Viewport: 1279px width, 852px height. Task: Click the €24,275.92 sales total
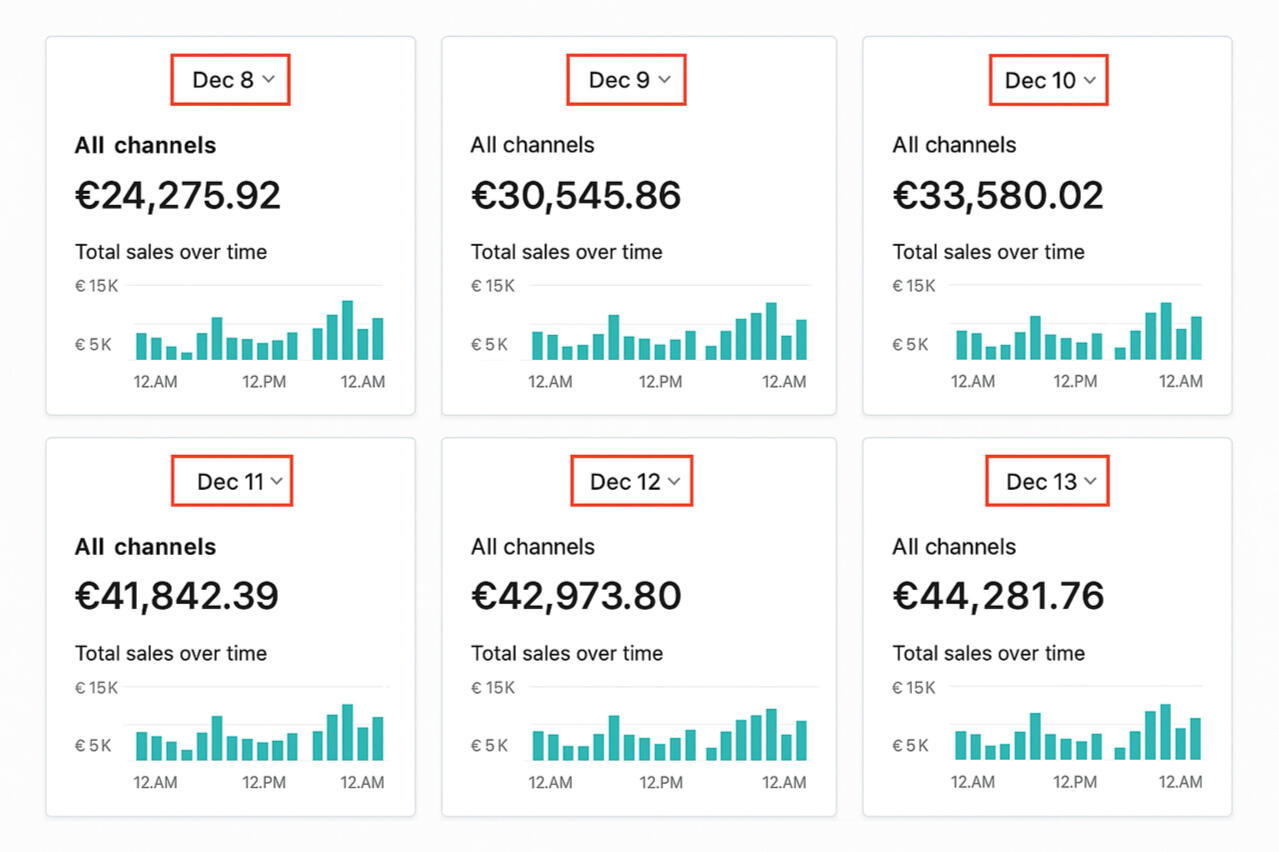[x=178, y=195]
